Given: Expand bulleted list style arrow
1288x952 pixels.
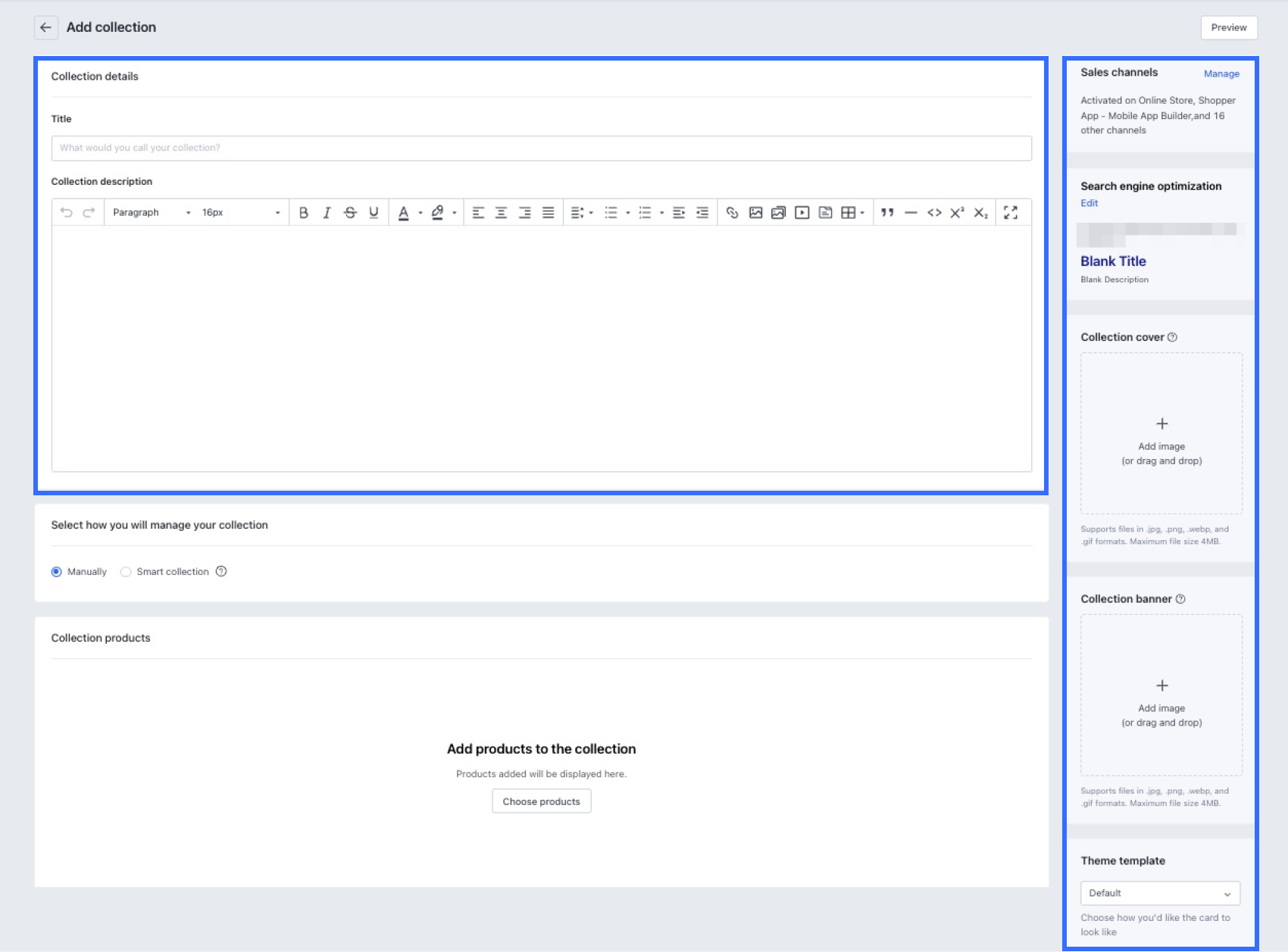Looking at the screenshot, I should click(x=628, y=213).
